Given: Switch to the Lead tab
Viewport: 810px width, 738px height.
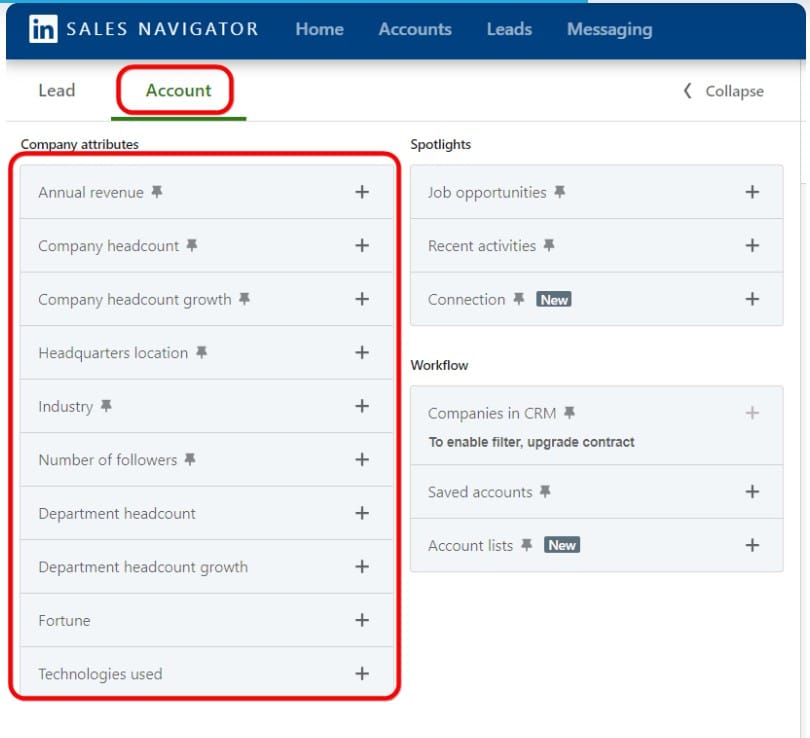Looking at the screenshot, I should click(57, 90).
